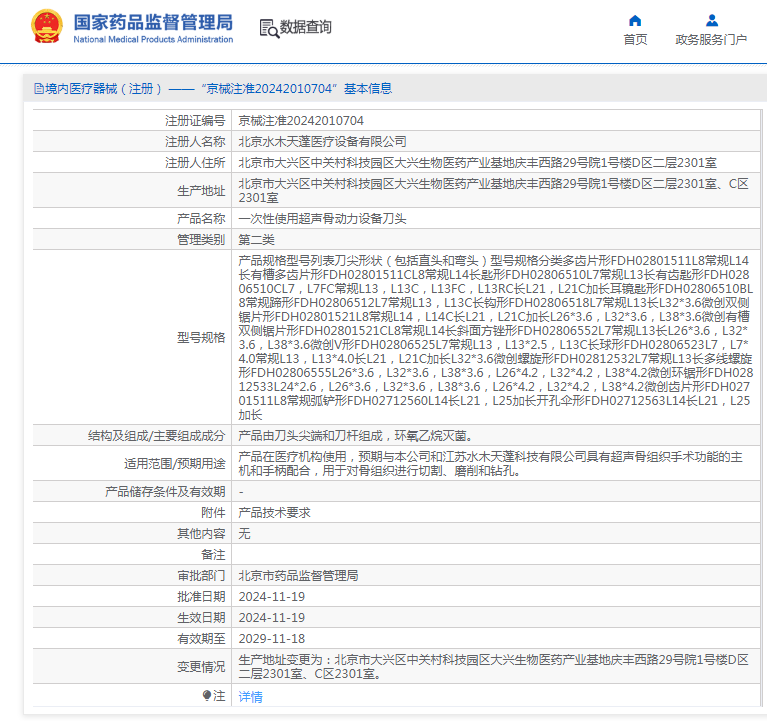Image resolution: width=767 pixels, height=721 pixels.
Task: Click the dash in 产品储存条件及有效期 row
Action: 241,492
